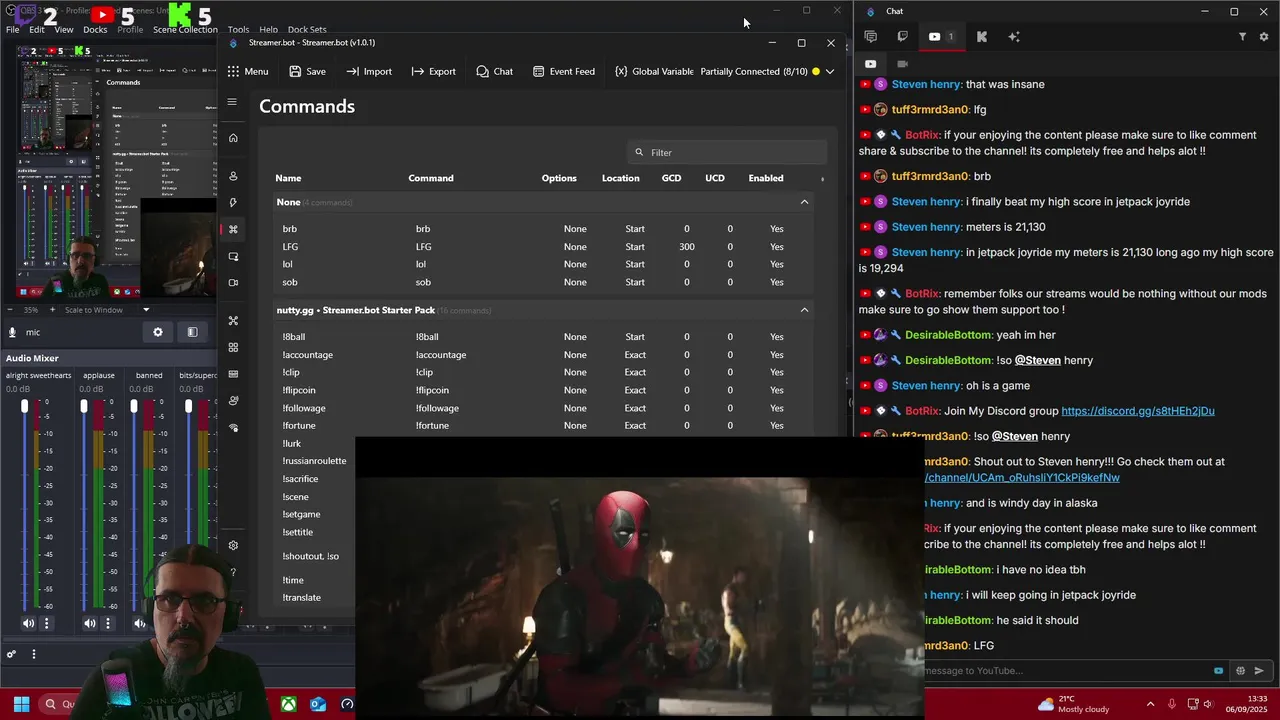Open applause channel three-dot options
1280x720 pixels.
[107, 624]
